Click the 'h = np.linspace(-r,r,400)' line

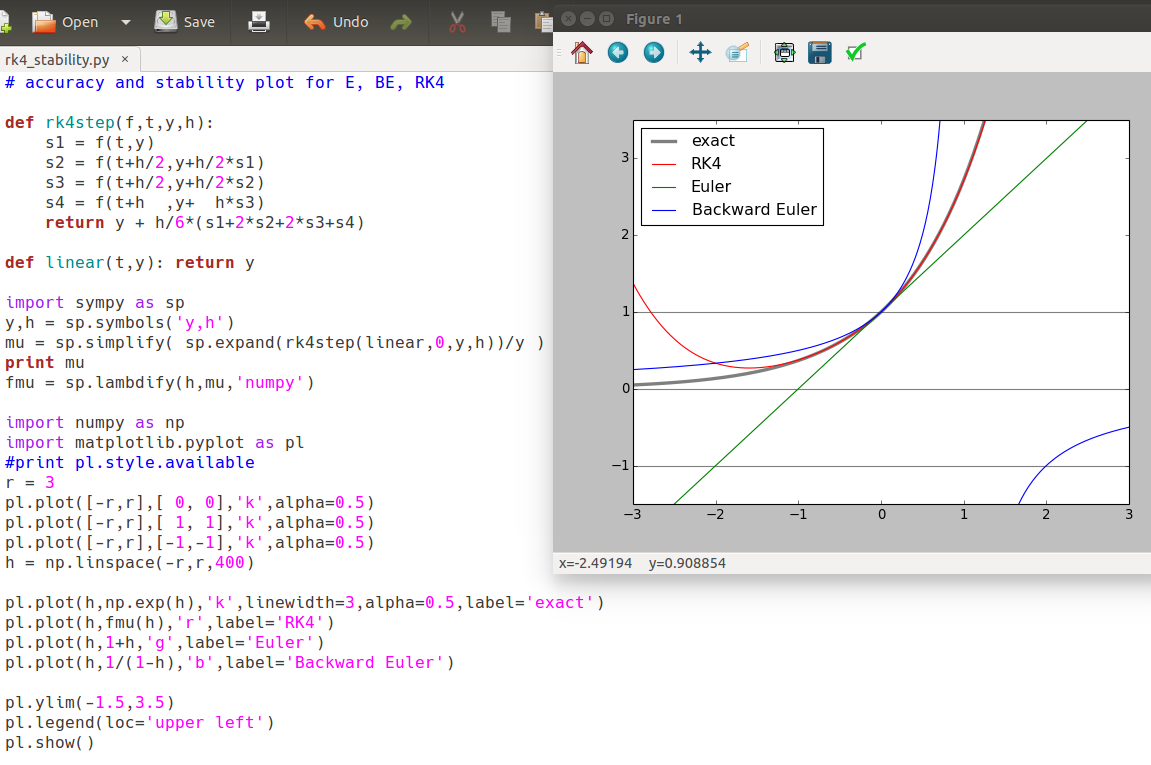[130, 562]
